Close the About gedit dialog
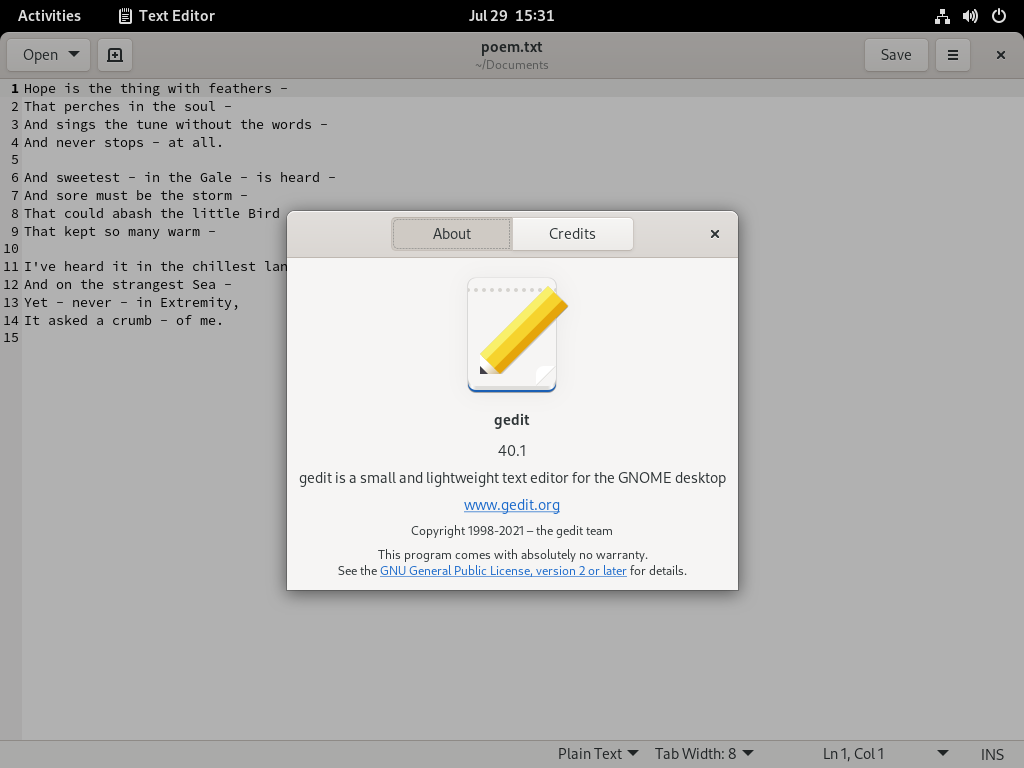This screenshot has height=768, width=1024. tap(715, 234)
